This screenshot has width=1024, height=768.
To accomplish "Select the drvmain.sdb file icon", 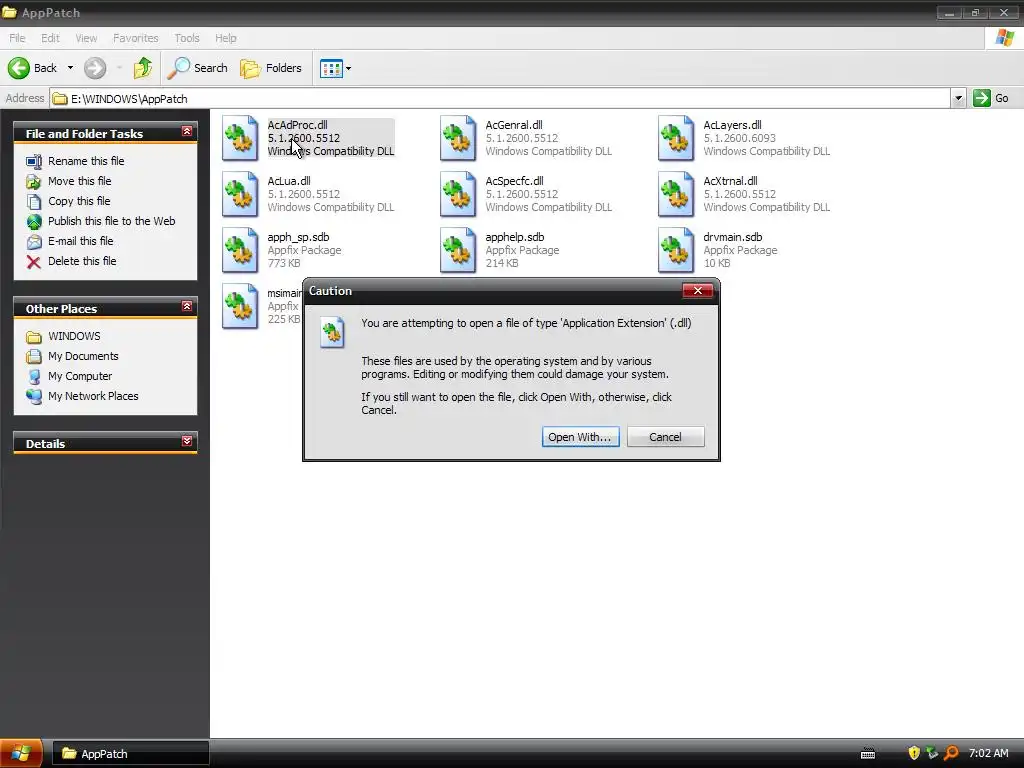I will point(676,250).
